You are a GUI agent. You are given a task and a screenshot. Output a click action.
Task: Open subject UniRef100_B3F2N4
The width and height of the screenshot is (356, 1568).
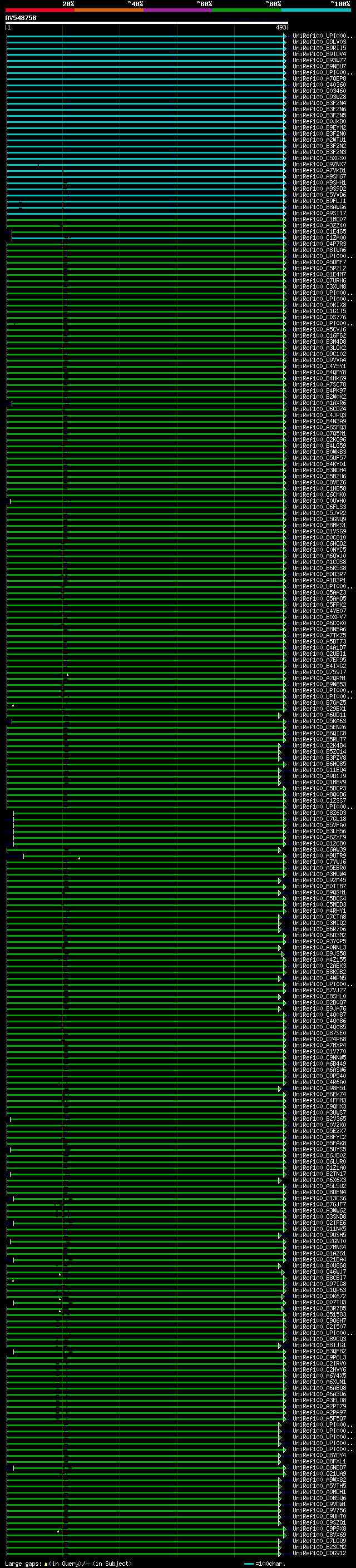[319, 103]
